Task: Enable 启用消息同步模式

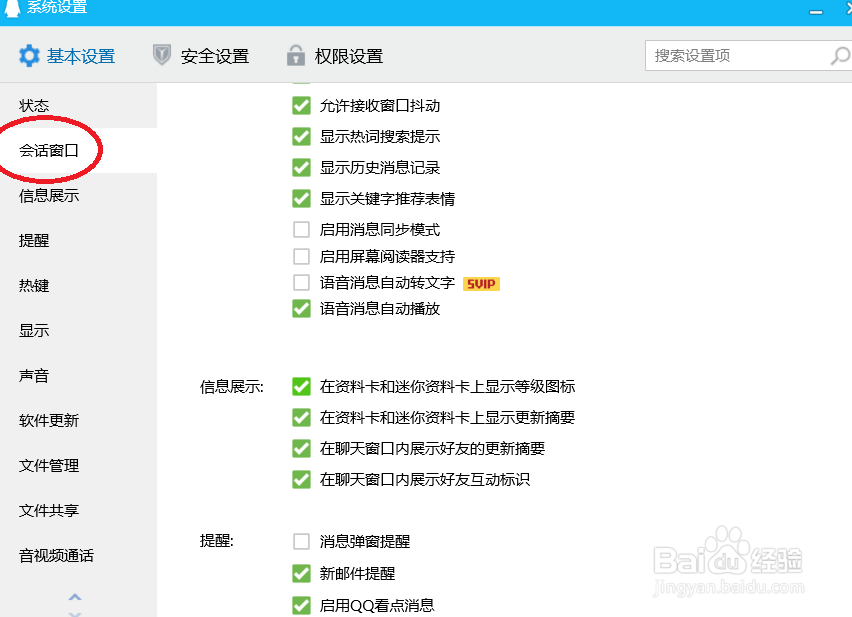Action: coord(301,229)
